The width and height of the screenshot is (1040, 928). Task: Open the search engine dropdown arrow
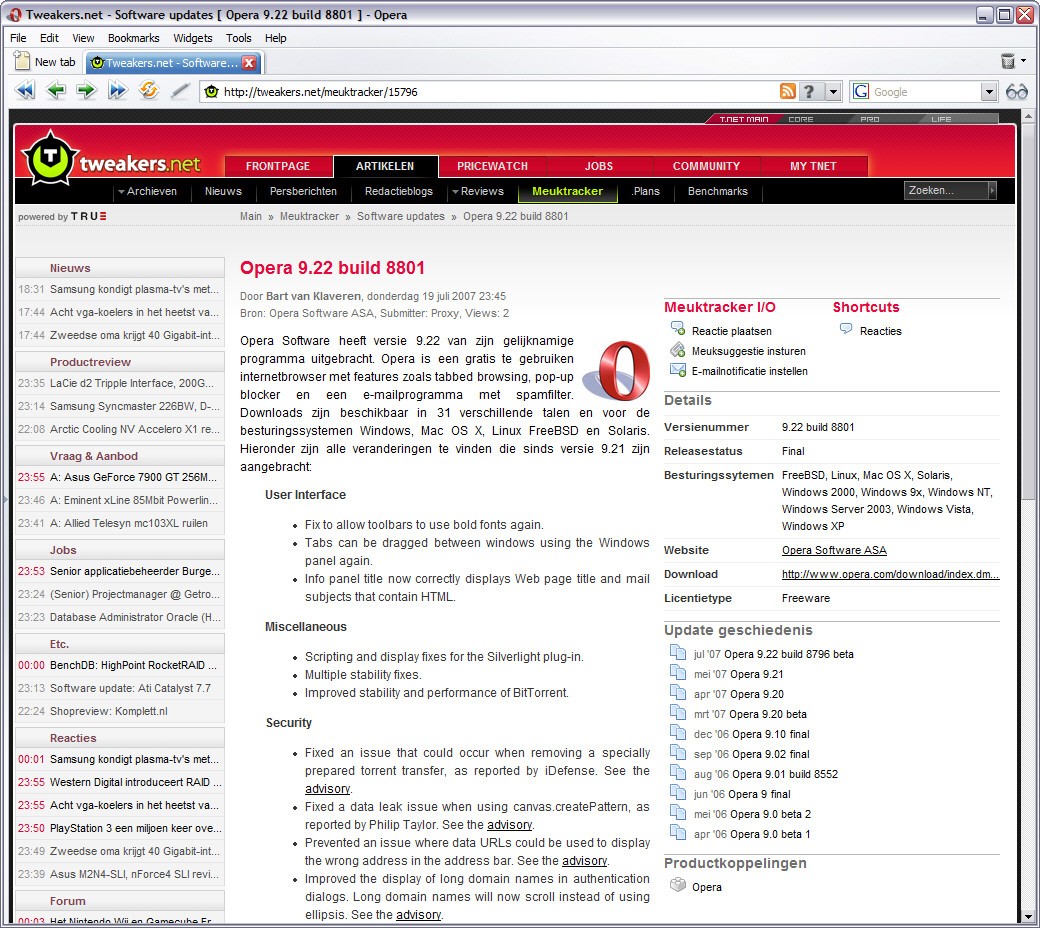coord(989,92)
